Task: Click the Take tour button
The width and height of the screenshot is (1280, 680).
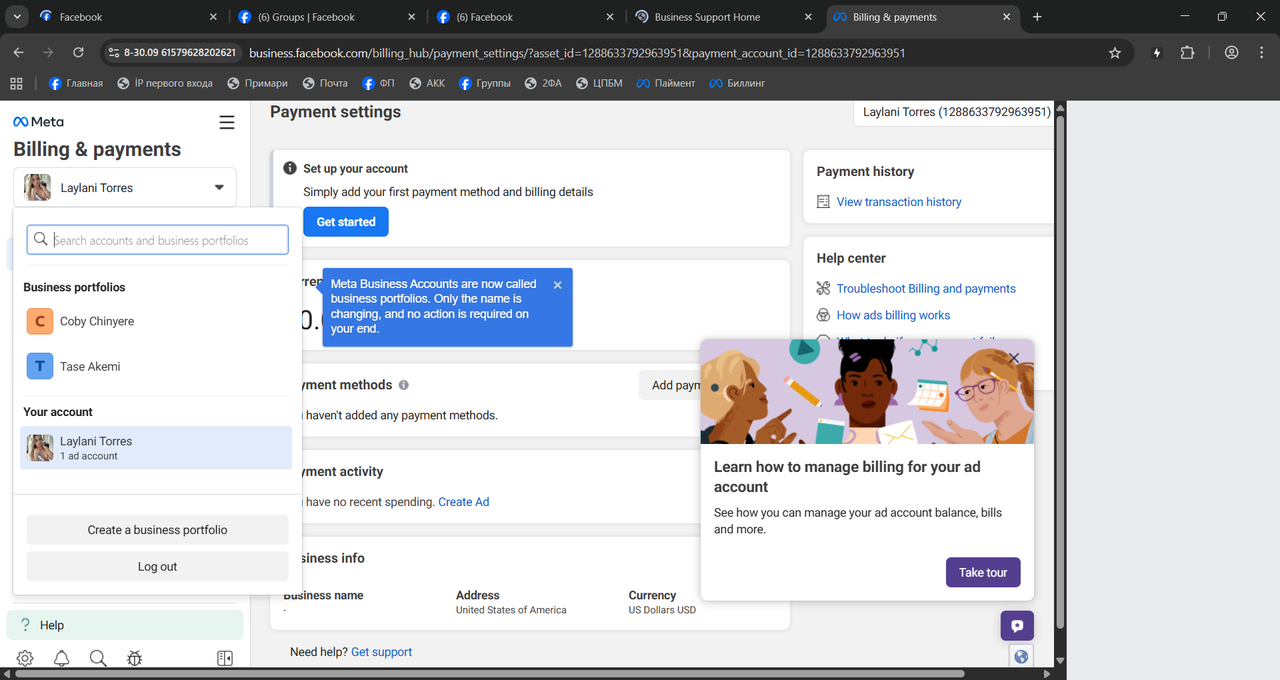Action: tap(983, 572)
